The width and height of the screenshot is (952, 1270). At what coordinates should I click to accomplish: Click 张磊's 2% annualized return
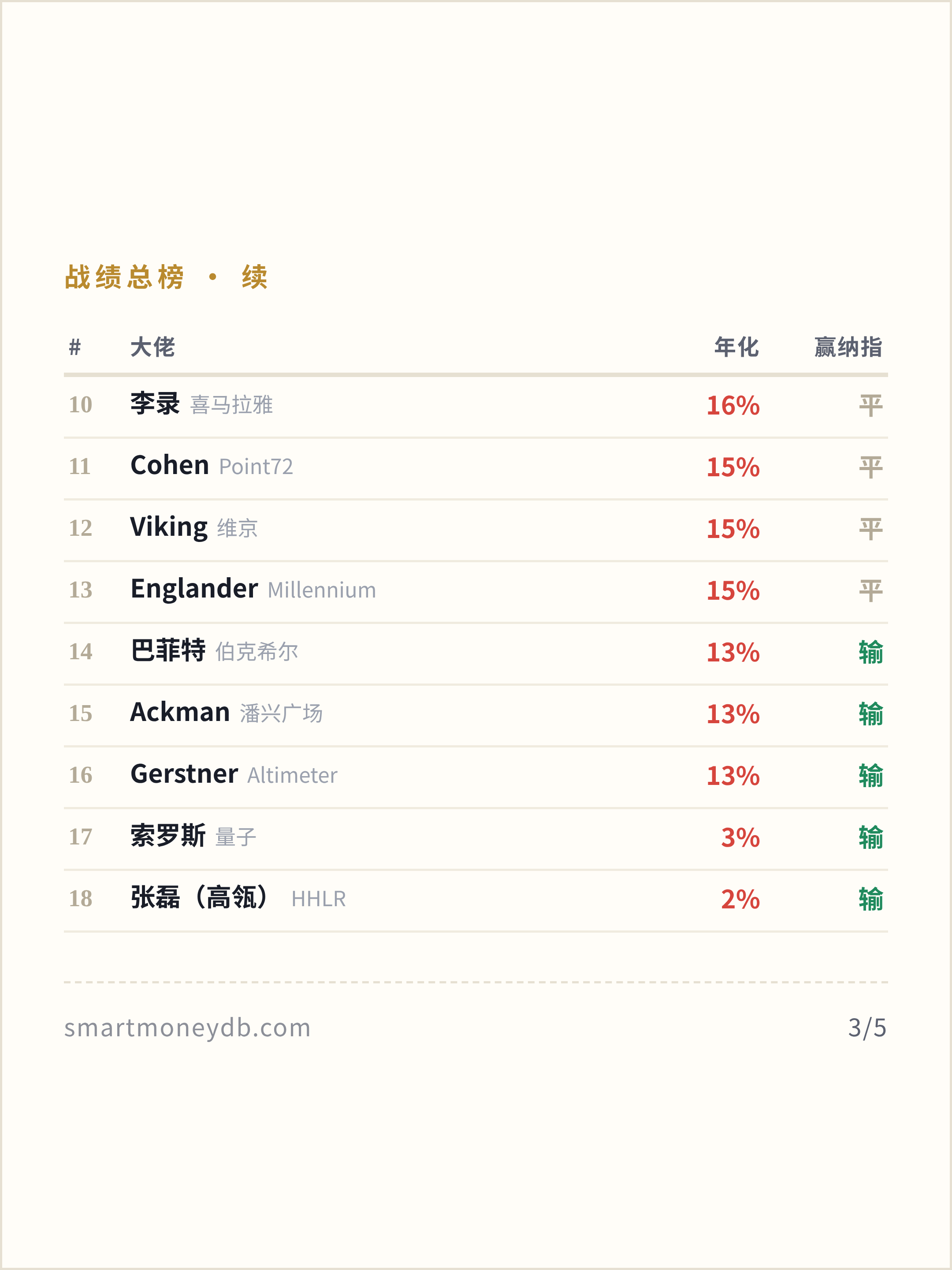[740, 899]
